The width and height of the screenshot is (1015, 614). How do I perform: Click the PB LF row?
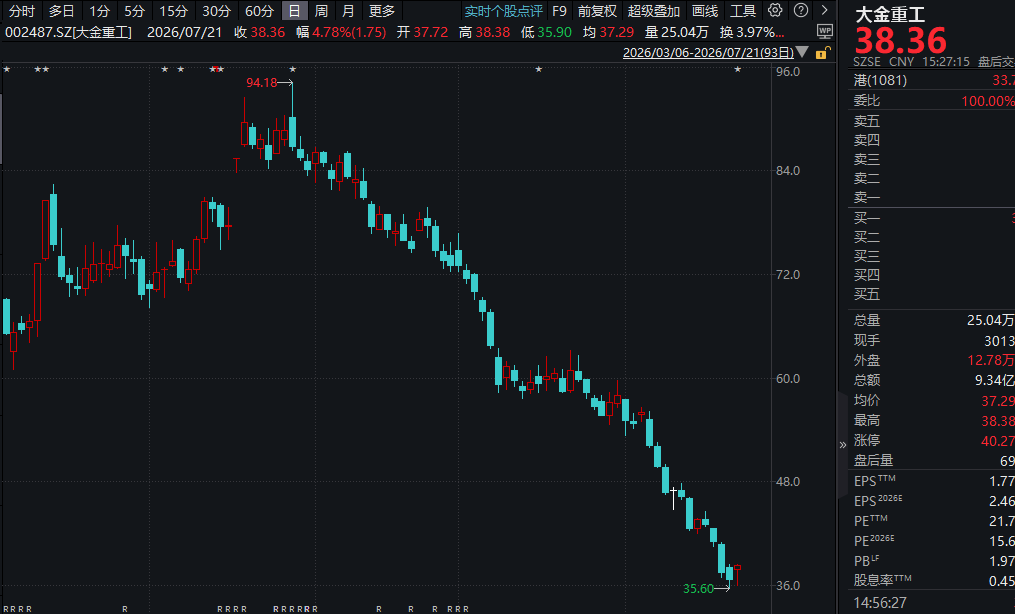(x=931, y=561)
